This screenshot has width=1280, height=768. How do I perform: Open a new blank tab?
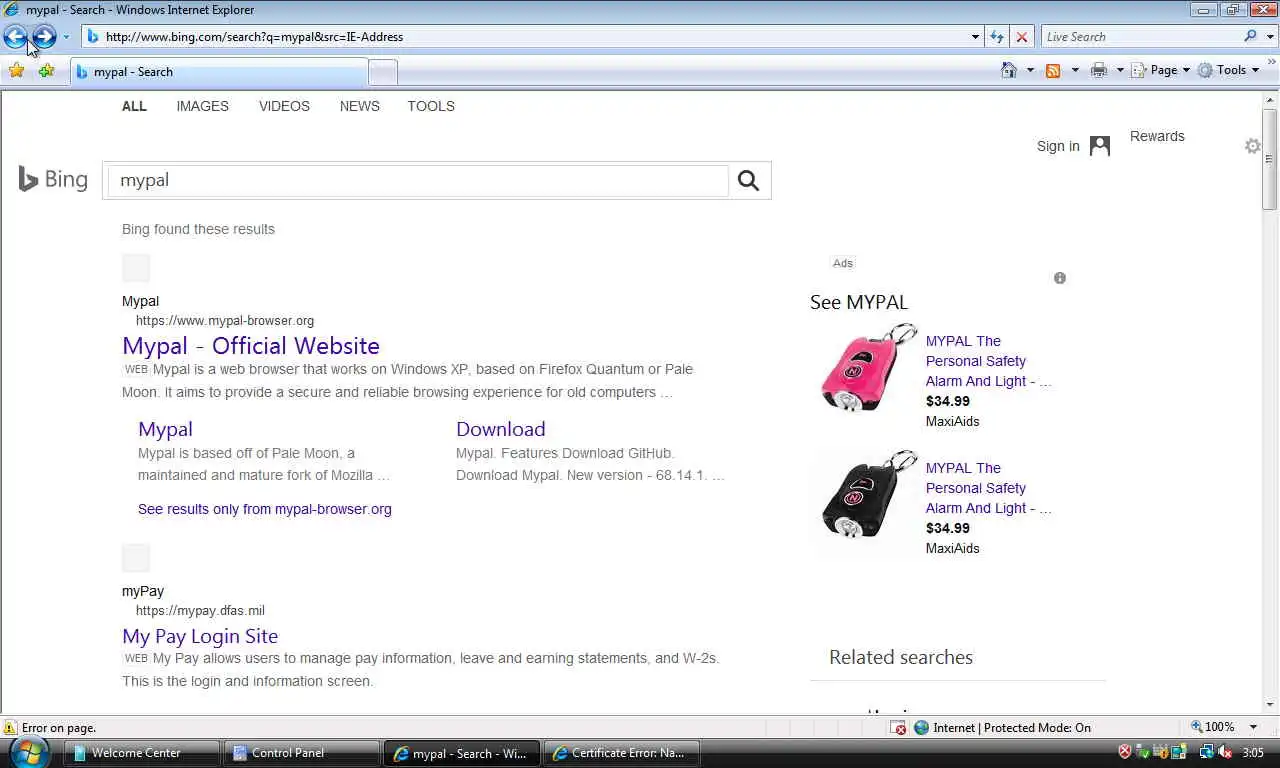point(383,72)
